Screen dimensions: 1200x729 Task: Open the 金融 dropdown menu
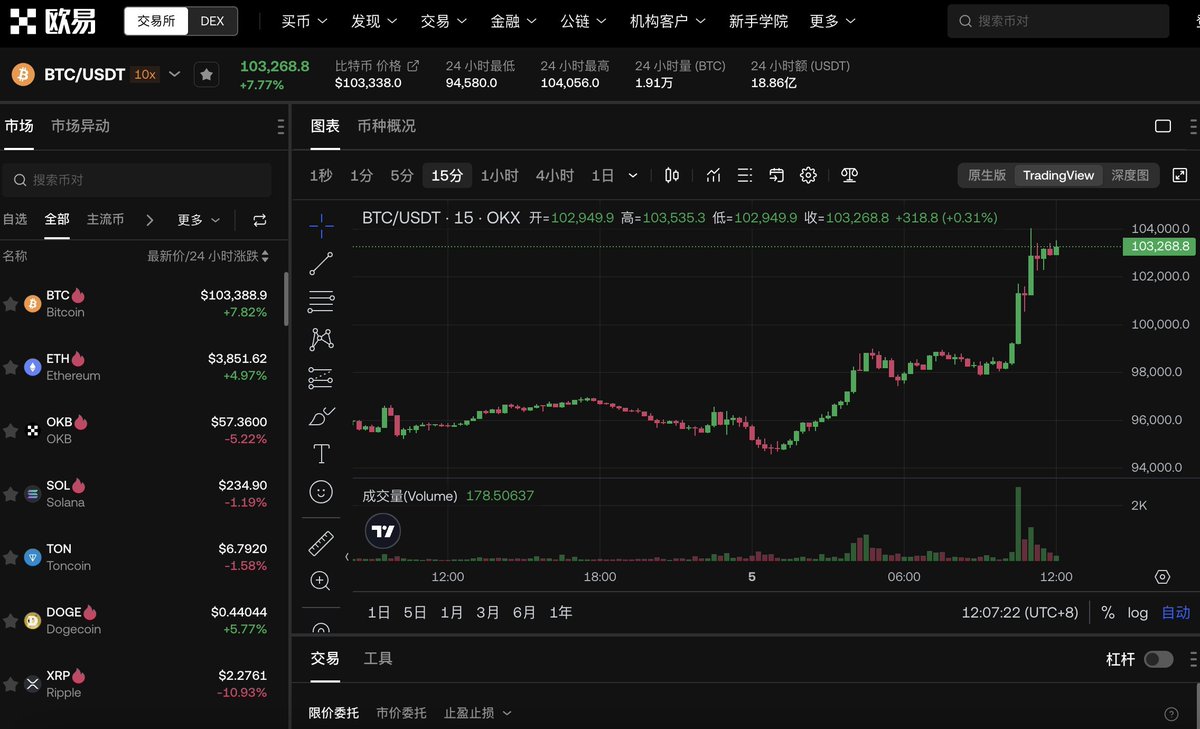[x=513, y=20]
